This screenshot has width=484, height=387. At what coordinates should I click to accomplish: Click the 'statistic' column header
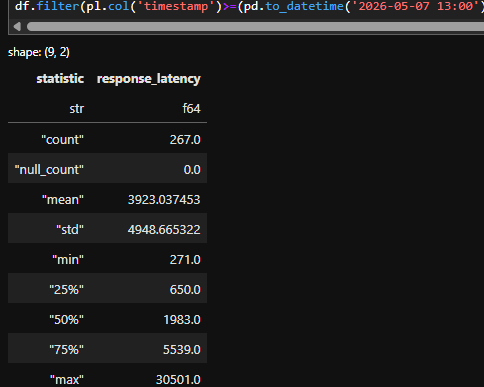coord(60,79)
